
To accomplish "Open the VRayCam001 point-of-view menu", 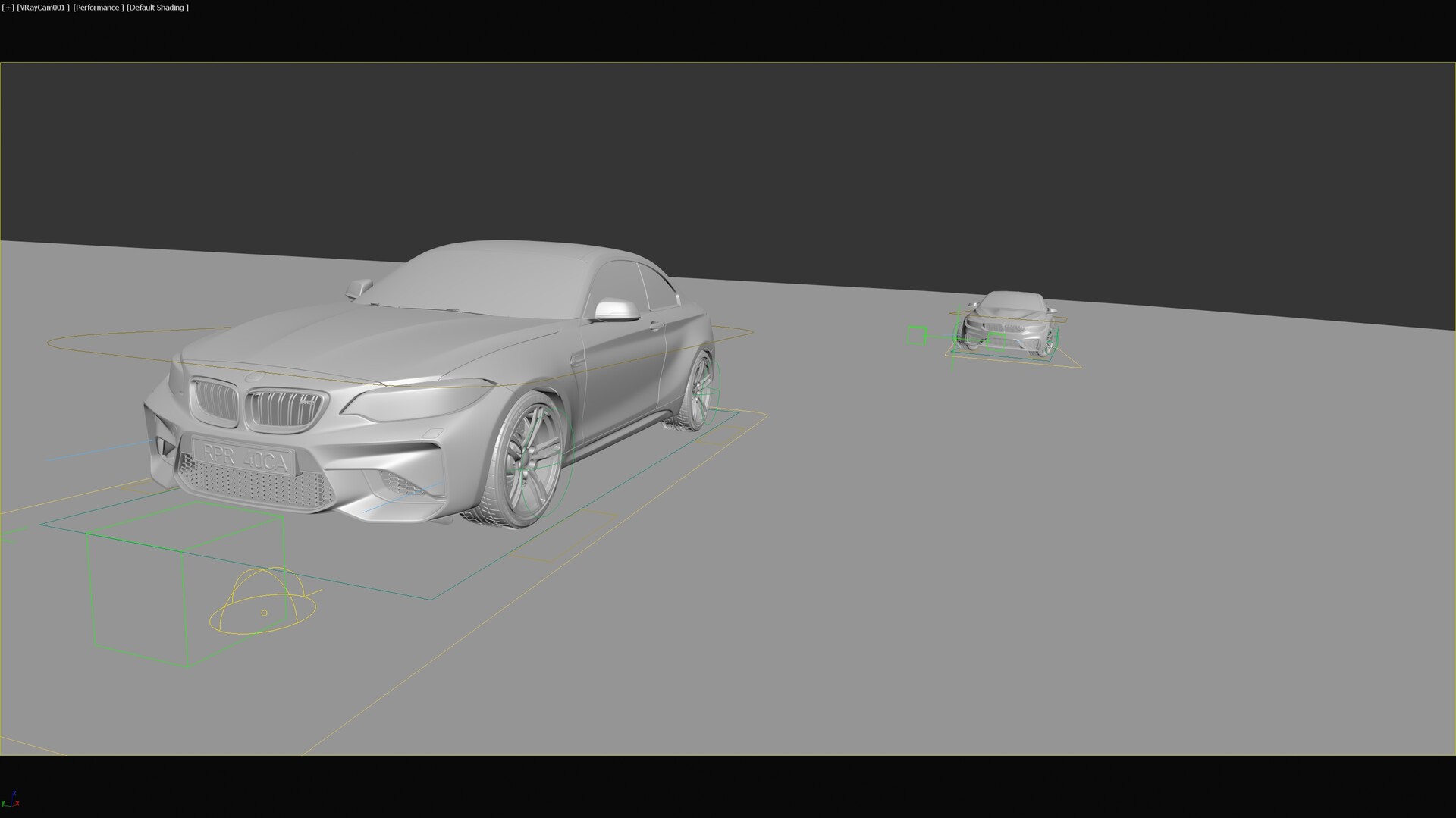I will click(x=43, y=8).
